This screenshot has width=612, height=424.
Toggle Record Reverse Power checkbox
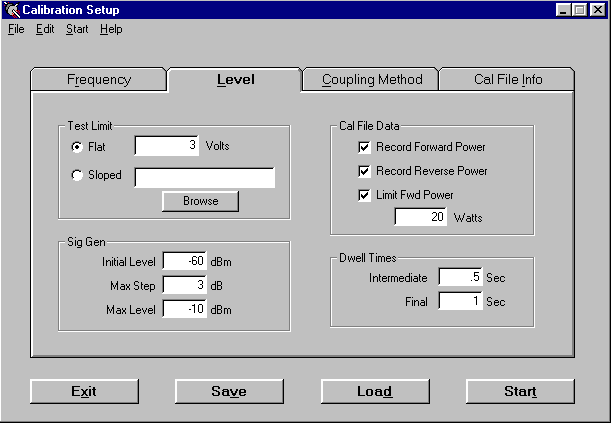tap(365, 171)
